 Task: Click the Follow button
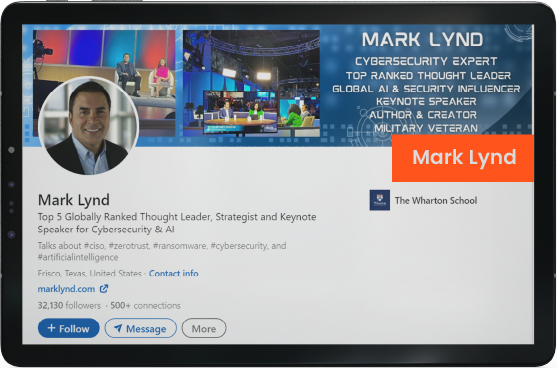69,328
